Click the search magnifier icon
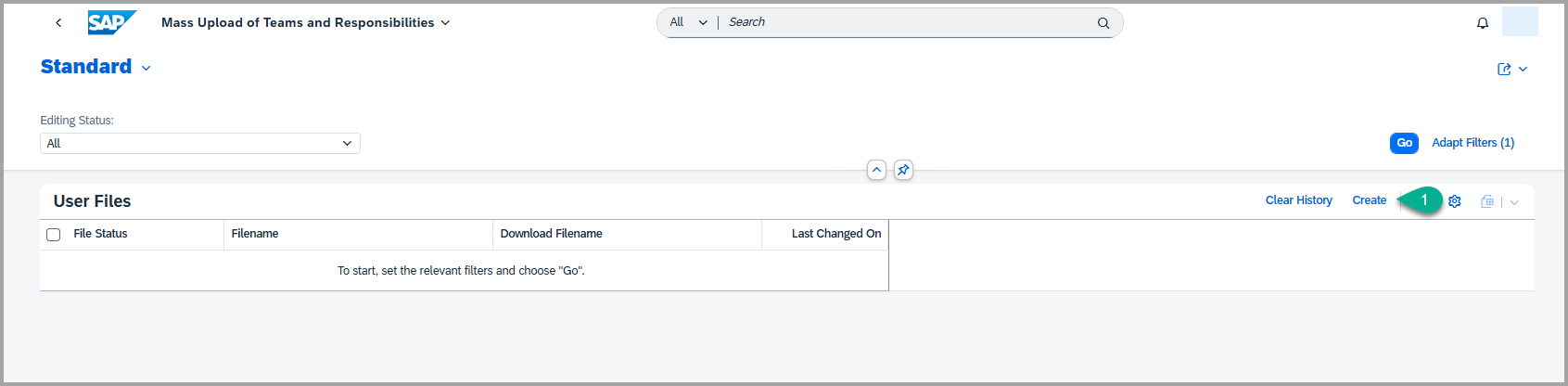 coord(1103,23)
